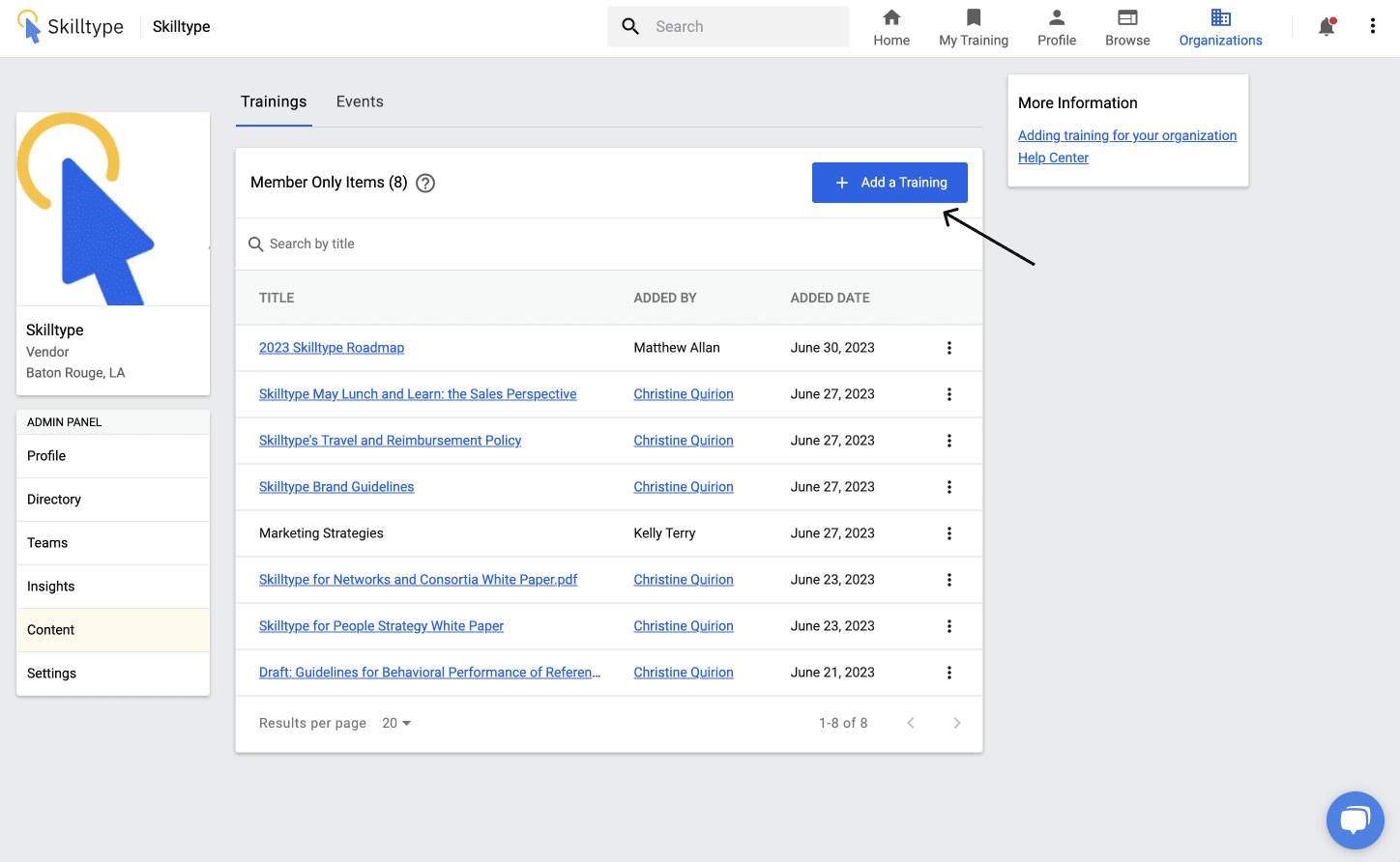1400x862 pixels.
Task: Open row options for Skilltype May Lunch and Learn
Action: (949, 394)
